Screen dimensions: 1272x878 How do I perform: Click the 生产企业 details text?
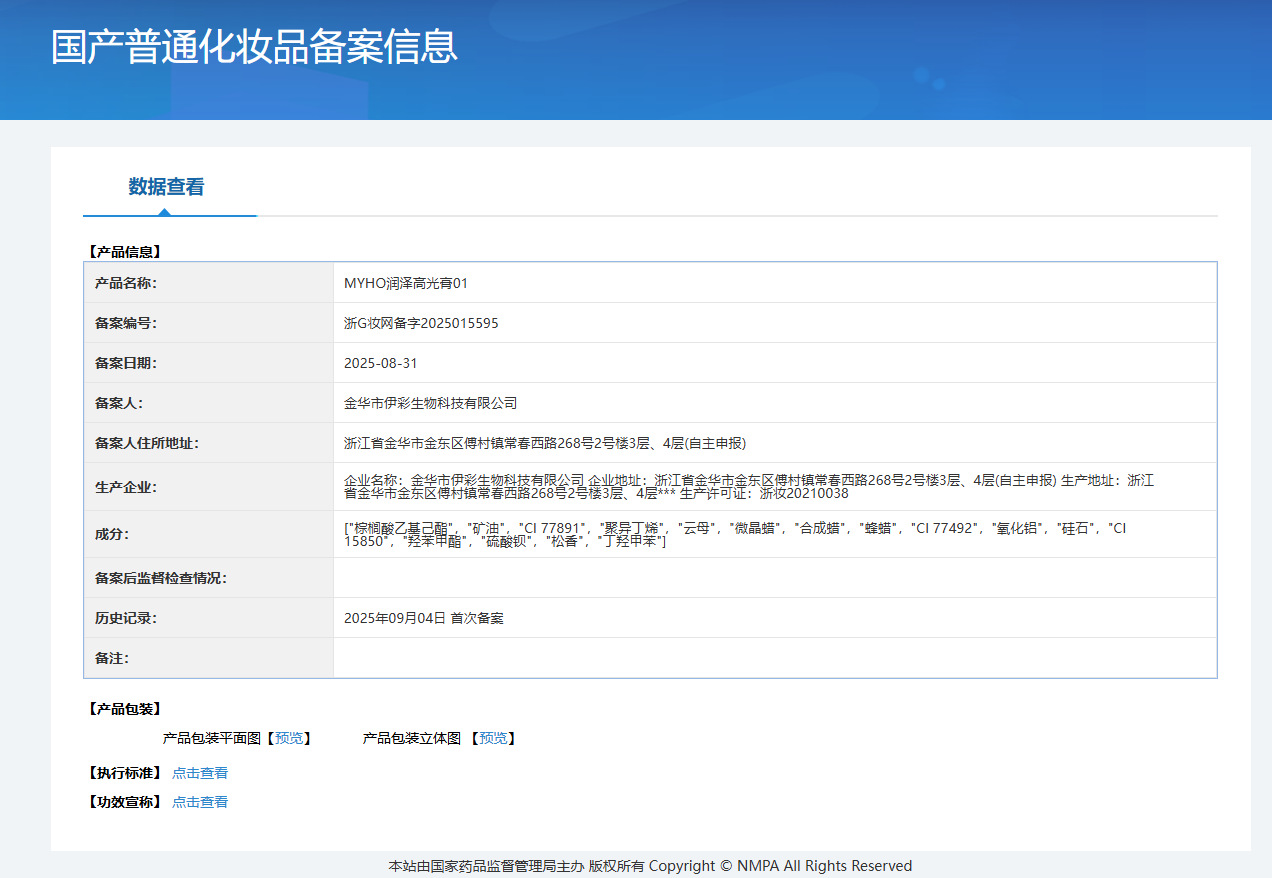click(x=748, y=487)
